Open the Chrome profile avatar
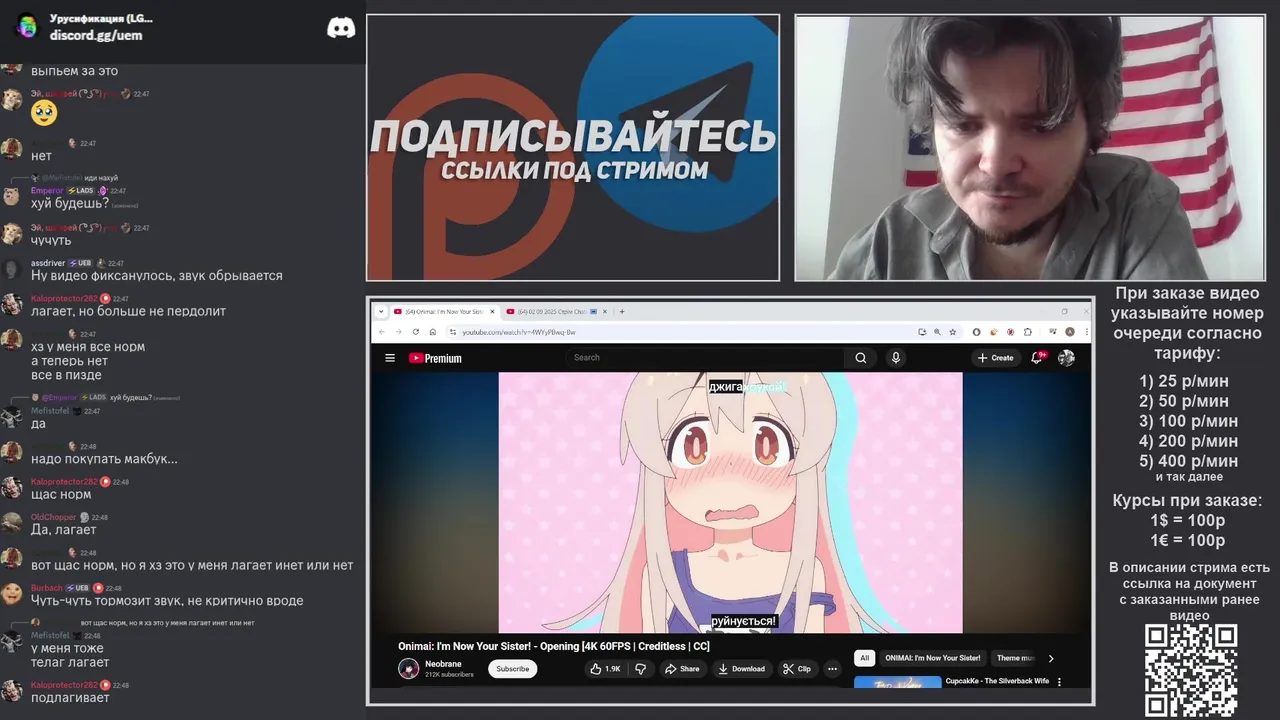 pos(1069,332)
